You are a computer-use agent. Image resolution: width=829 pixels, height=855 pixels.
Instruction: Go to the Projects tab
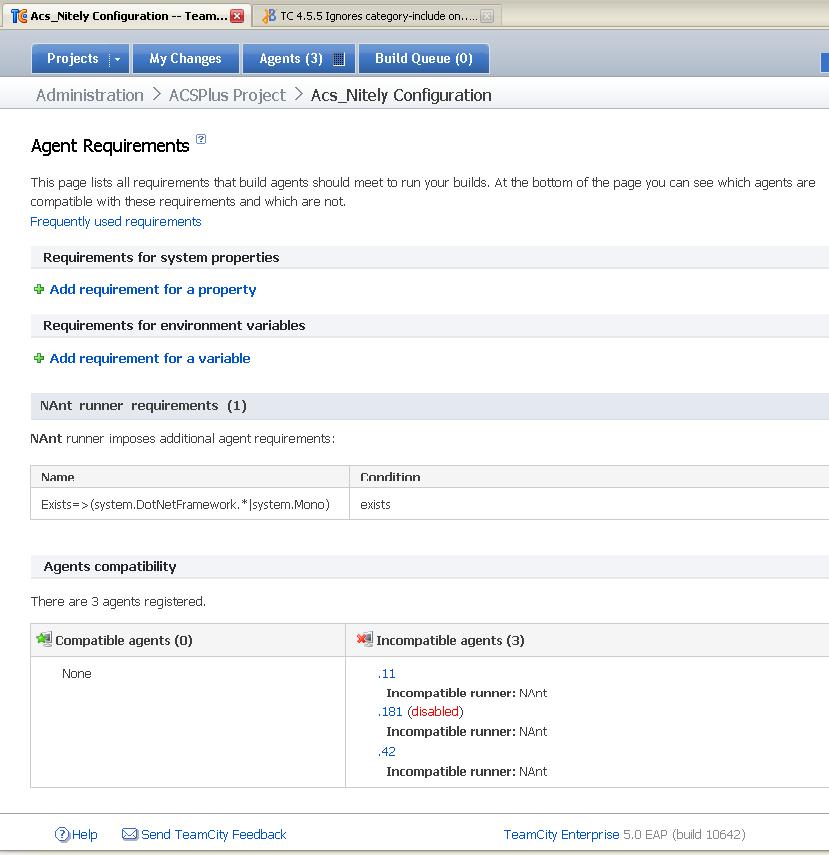pos(73,58)
